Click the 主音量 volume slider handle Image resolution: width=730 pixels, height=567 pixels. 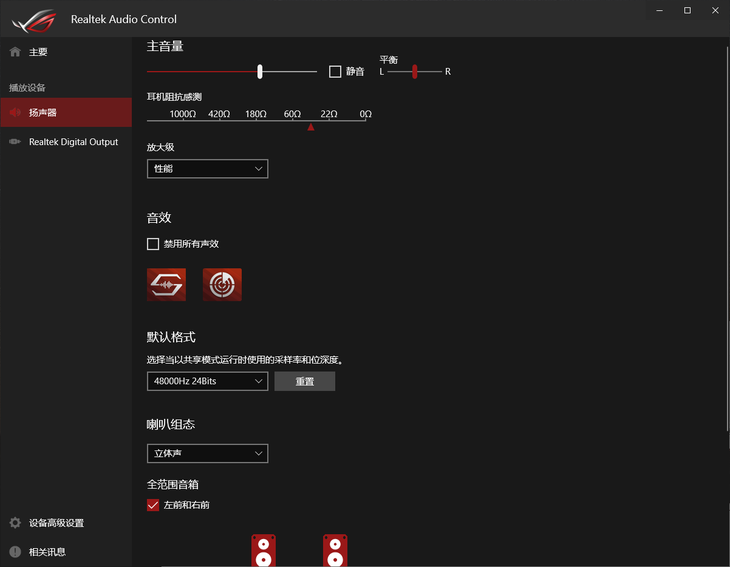pos(260,71)
